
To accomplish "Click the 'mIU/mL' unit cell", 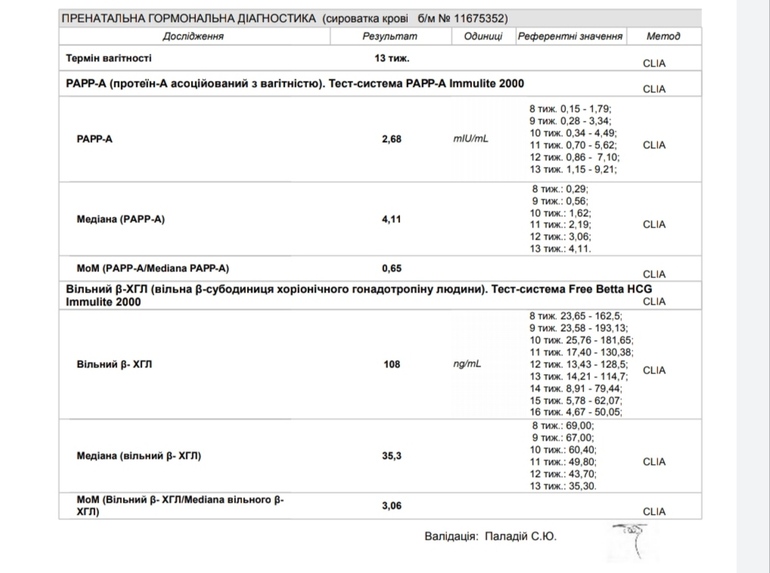I will pyautogui.click(x=471, y=139).
